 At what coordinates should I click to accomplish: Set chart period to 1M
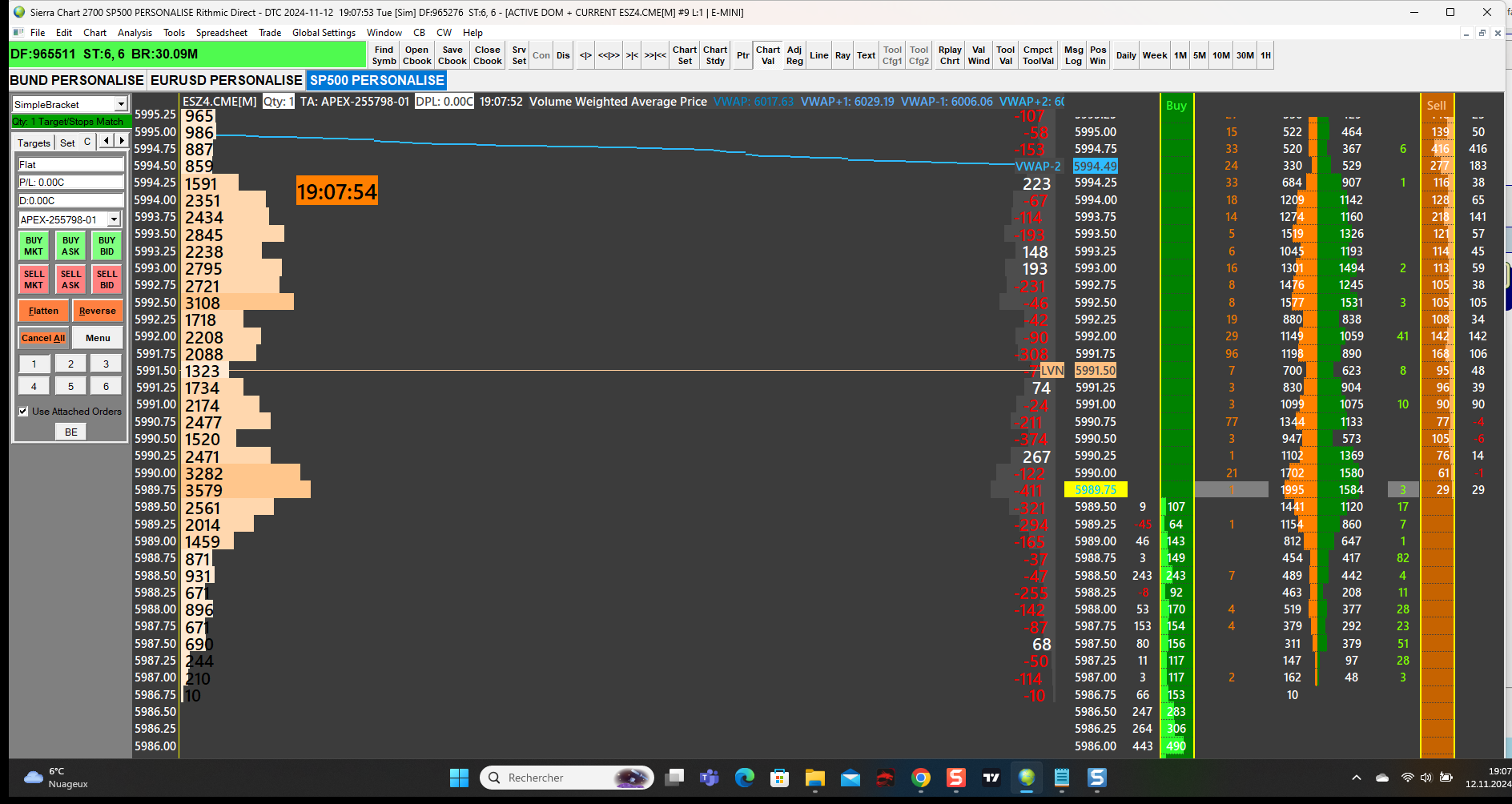pyautogui.click(x=1180, y=55)
